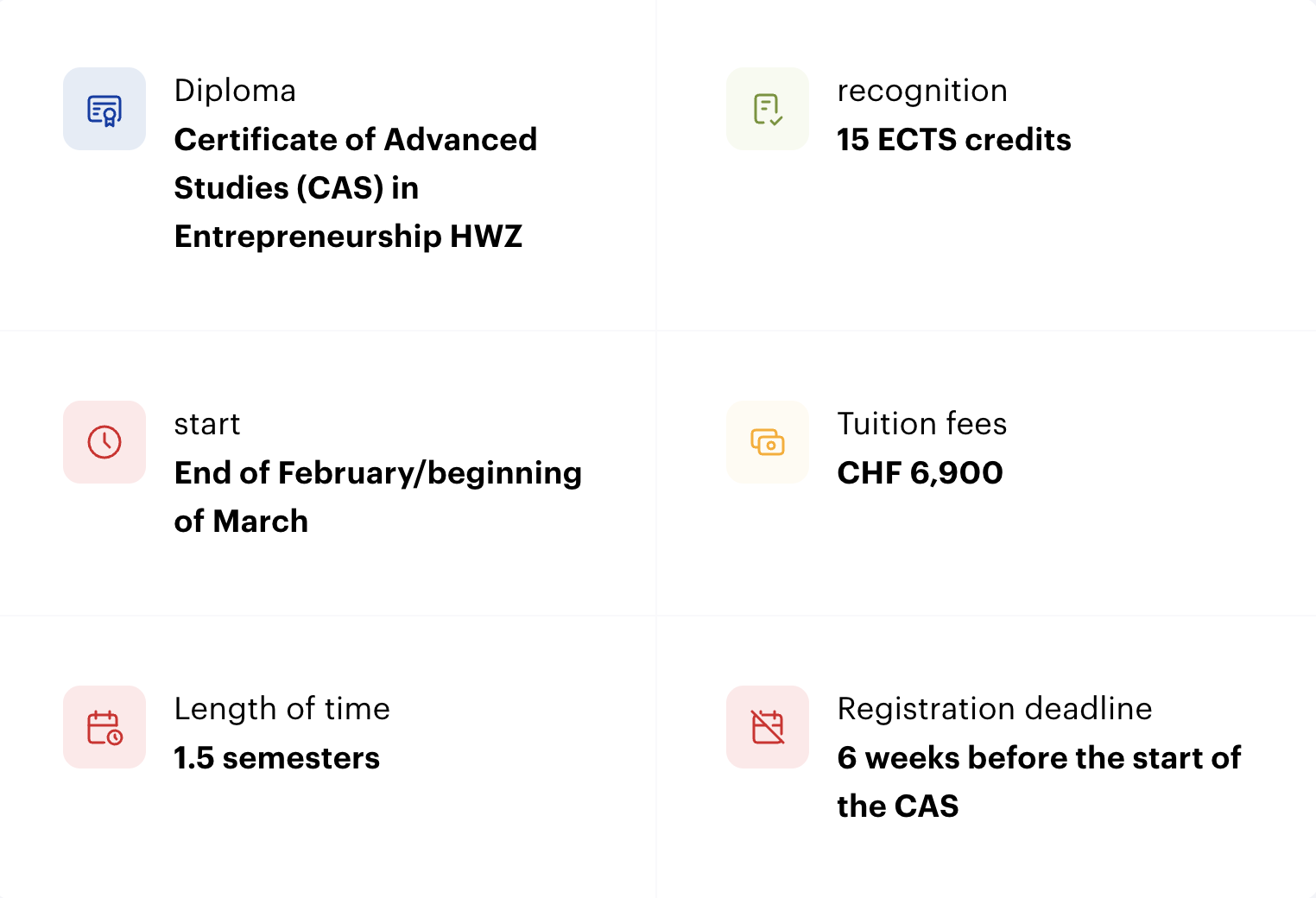Image resolution: width=1316 pixels, height=898 pixels.
Task: Select the 15 ECTS credits text
Action: 954,140
